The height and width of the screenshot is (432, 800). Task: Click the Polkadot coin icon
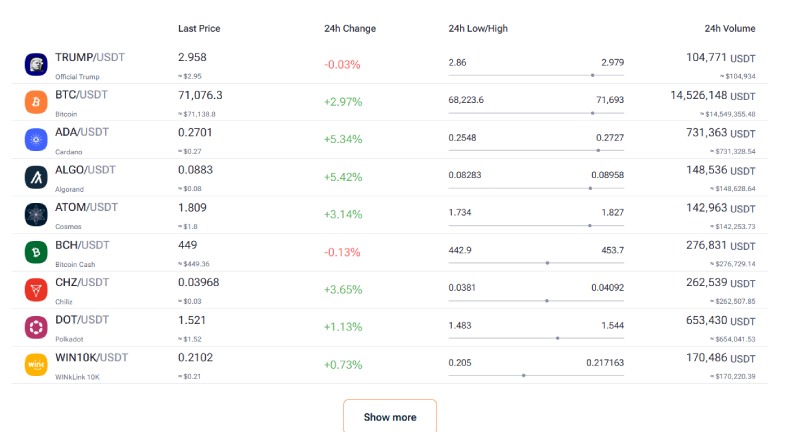pos(36,327)
